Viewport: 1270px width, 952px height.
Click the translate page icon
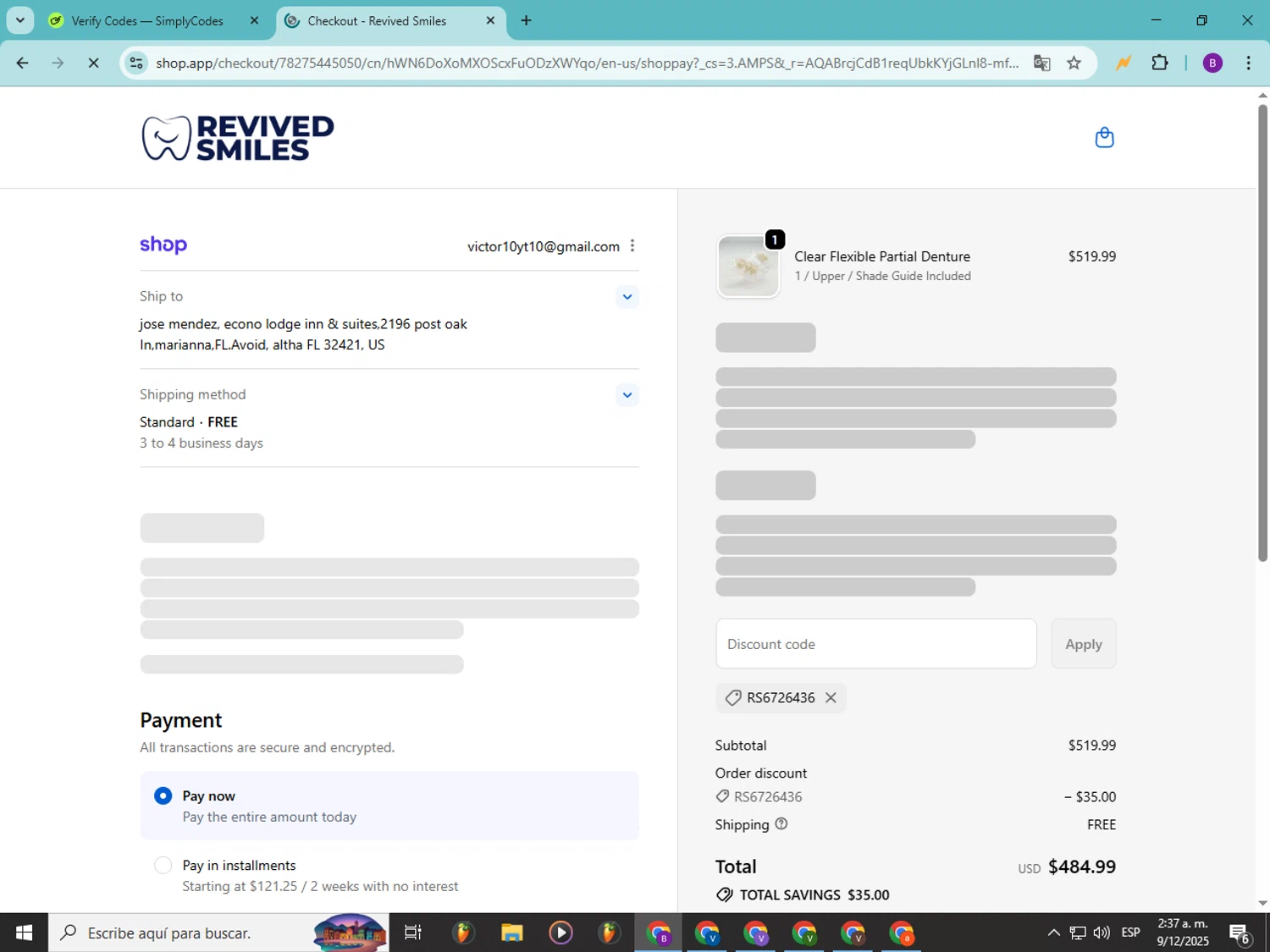point(1042,63)
